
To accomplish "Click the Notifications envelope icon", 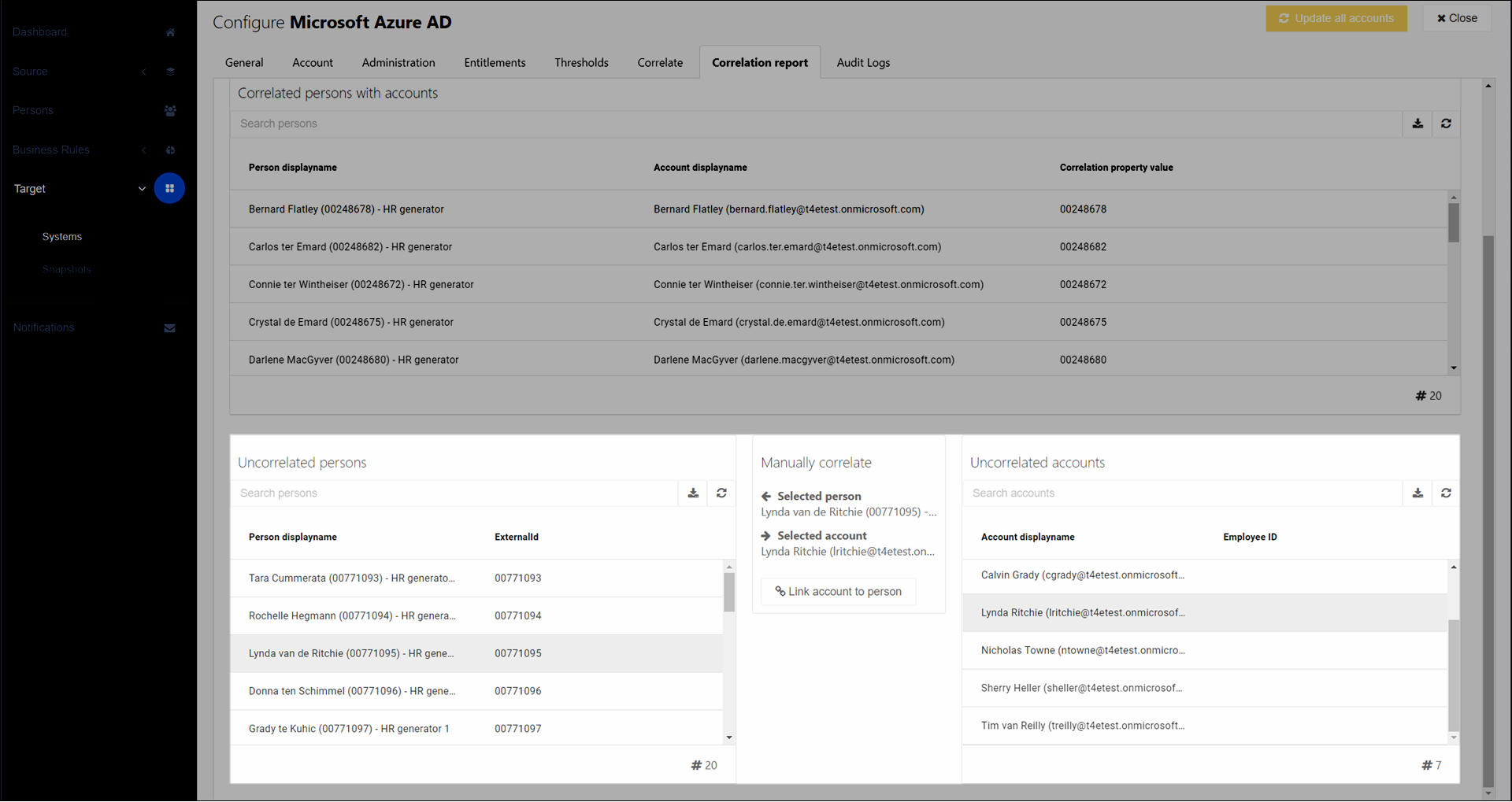I will pos(169,328).
